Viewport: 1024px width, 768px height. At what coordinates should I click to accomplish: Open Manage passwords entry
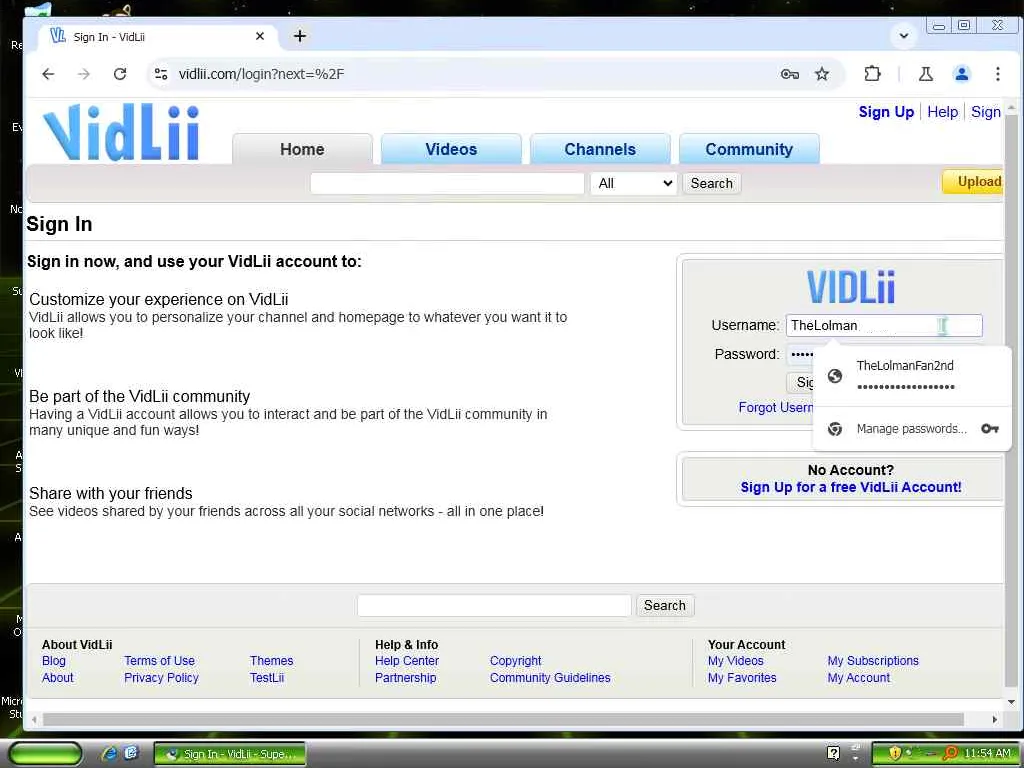[912, 428]
